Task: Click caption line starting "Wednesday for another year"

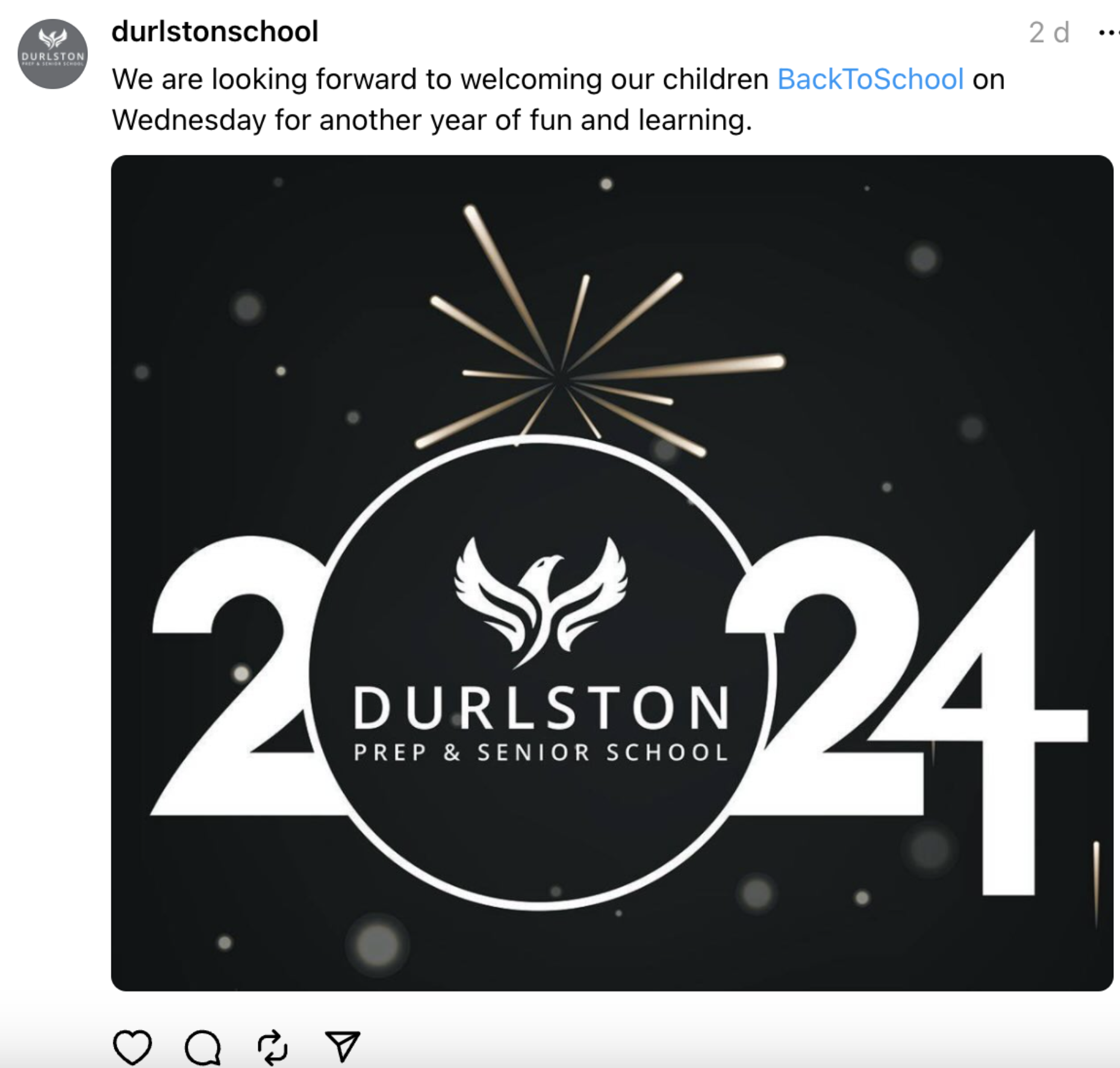Action: tap(432, 120)
